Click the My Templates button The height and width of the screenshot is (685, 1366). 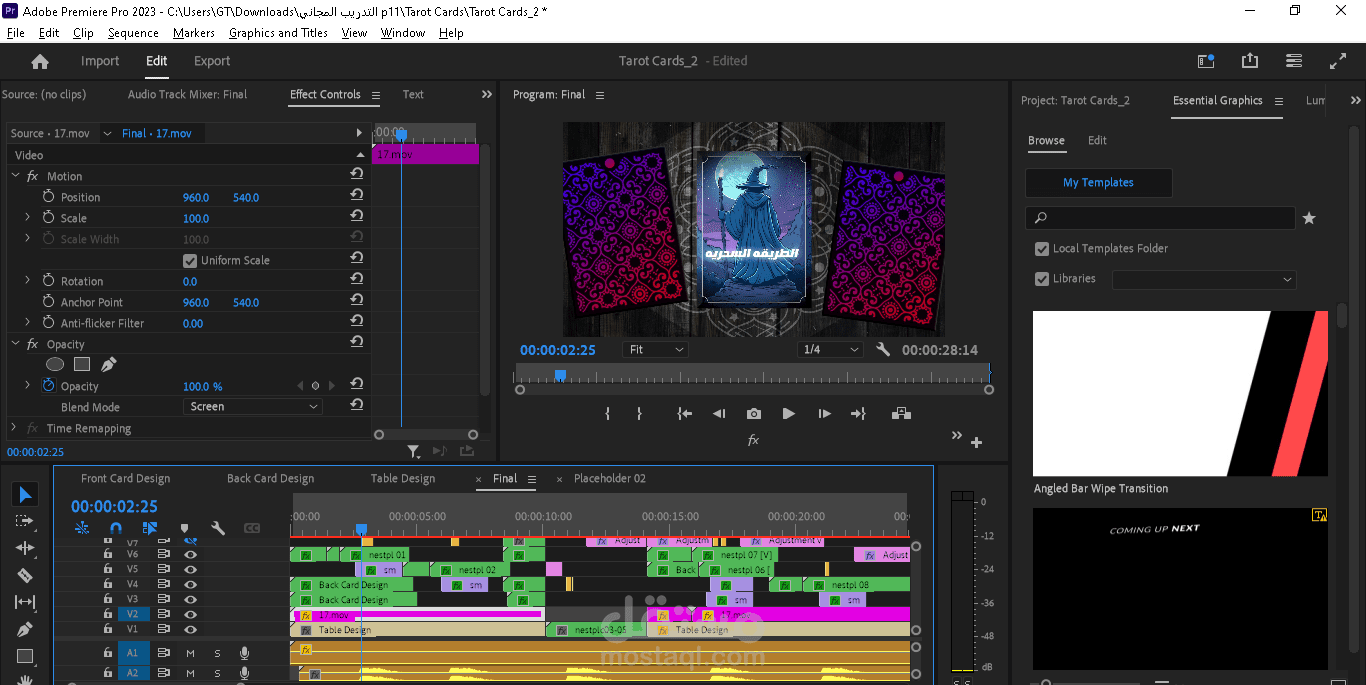click(x=1098, y=183)
